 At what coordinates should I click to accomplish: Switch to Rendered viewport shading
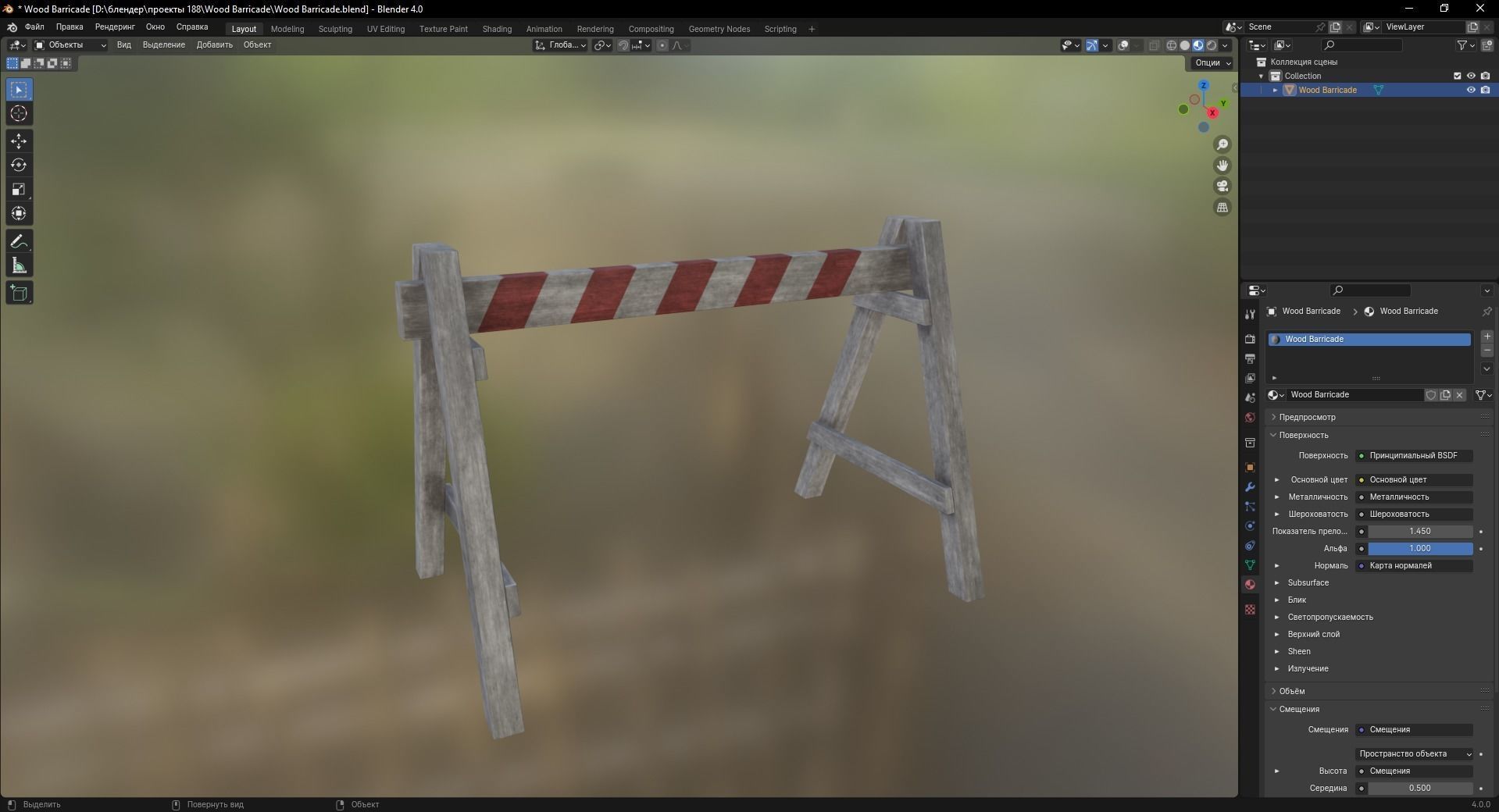tap(1212, 45)
